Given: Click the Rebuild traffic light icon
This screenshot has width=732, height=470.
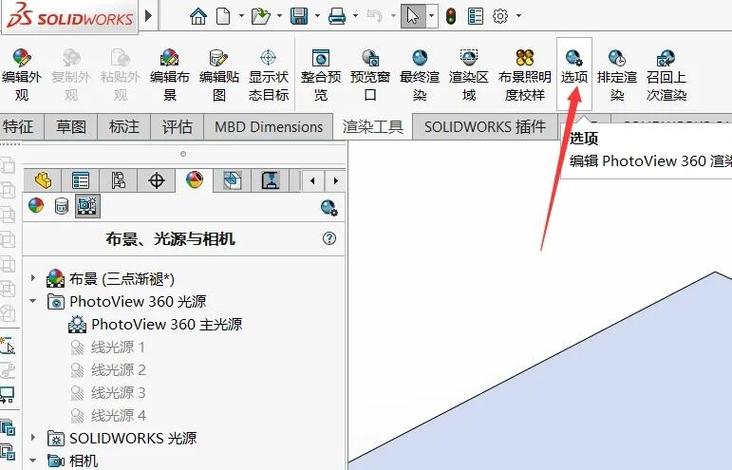Looking at the screenshot, I should (x=450, y=16).
